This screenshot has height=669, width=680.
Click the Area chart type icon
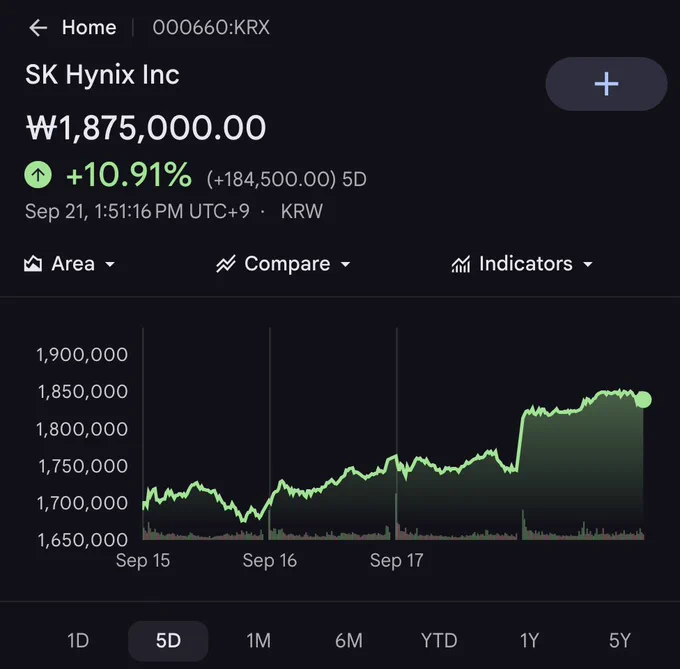click(33, 264)
